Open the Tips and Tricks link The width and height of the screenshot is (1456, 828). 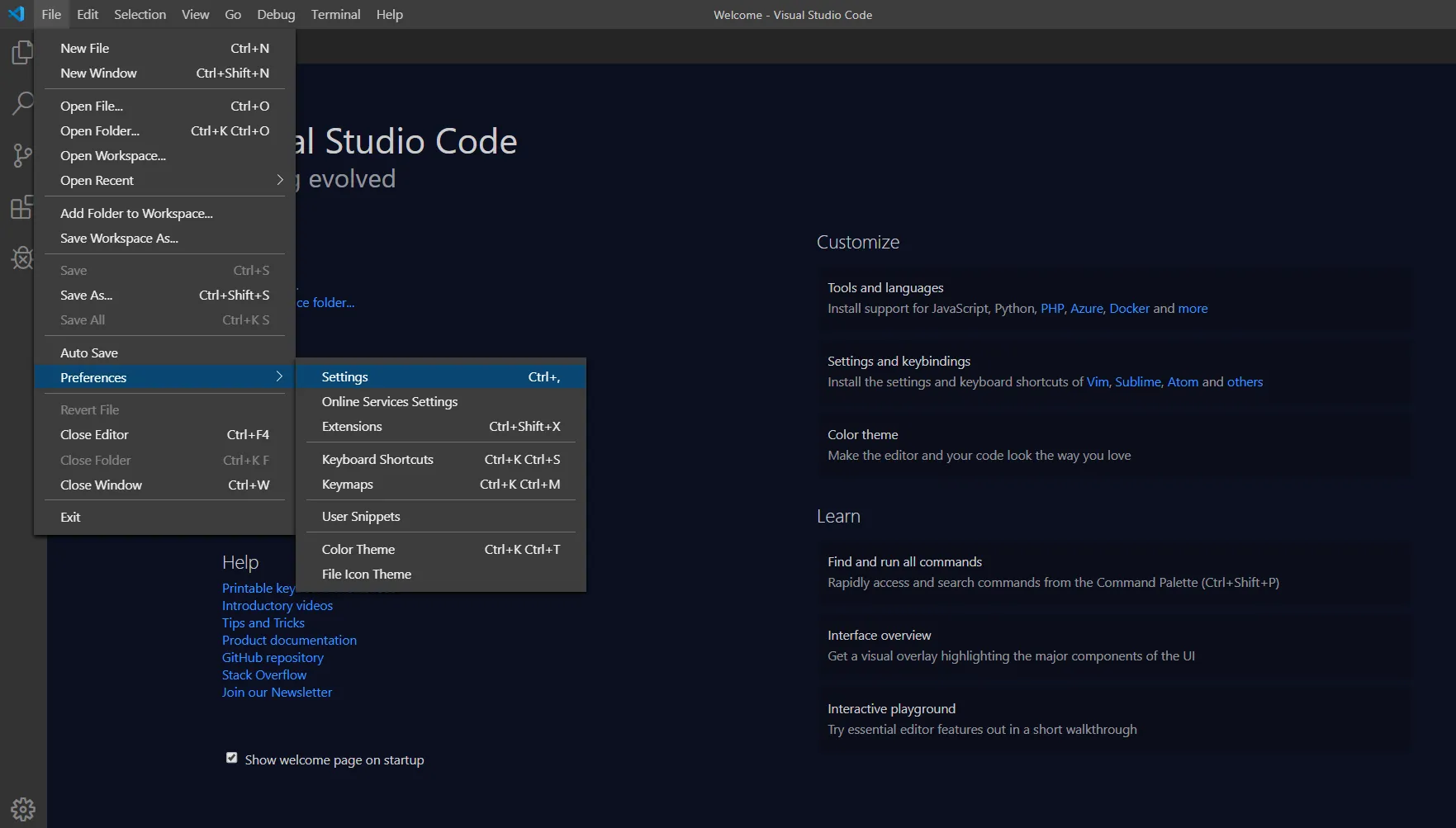(263, 622)
